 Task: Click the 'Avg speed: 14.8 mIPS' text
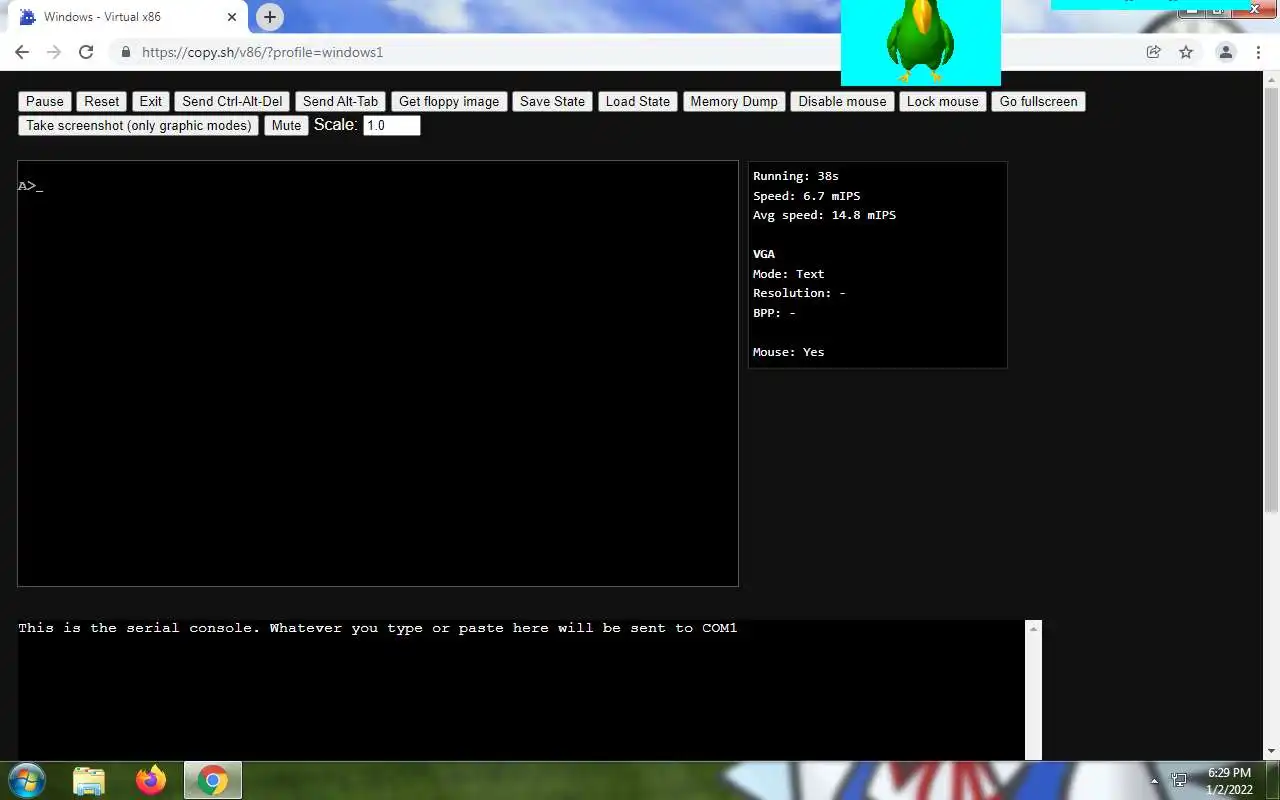click(x=824, y=215)
